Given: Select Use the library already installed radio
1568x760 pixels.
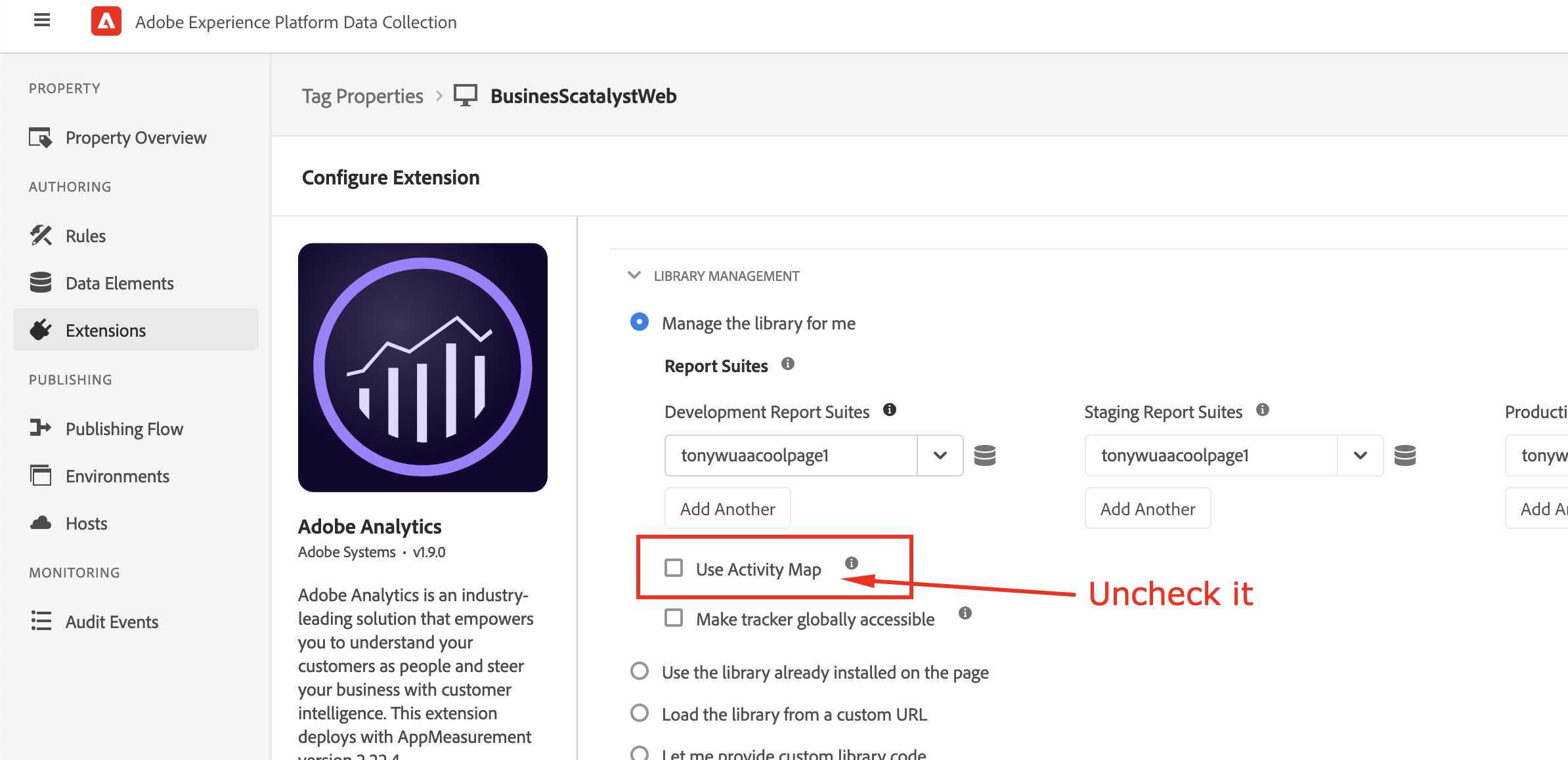Looking at the screenshot, I should click(x=640, y=671).
